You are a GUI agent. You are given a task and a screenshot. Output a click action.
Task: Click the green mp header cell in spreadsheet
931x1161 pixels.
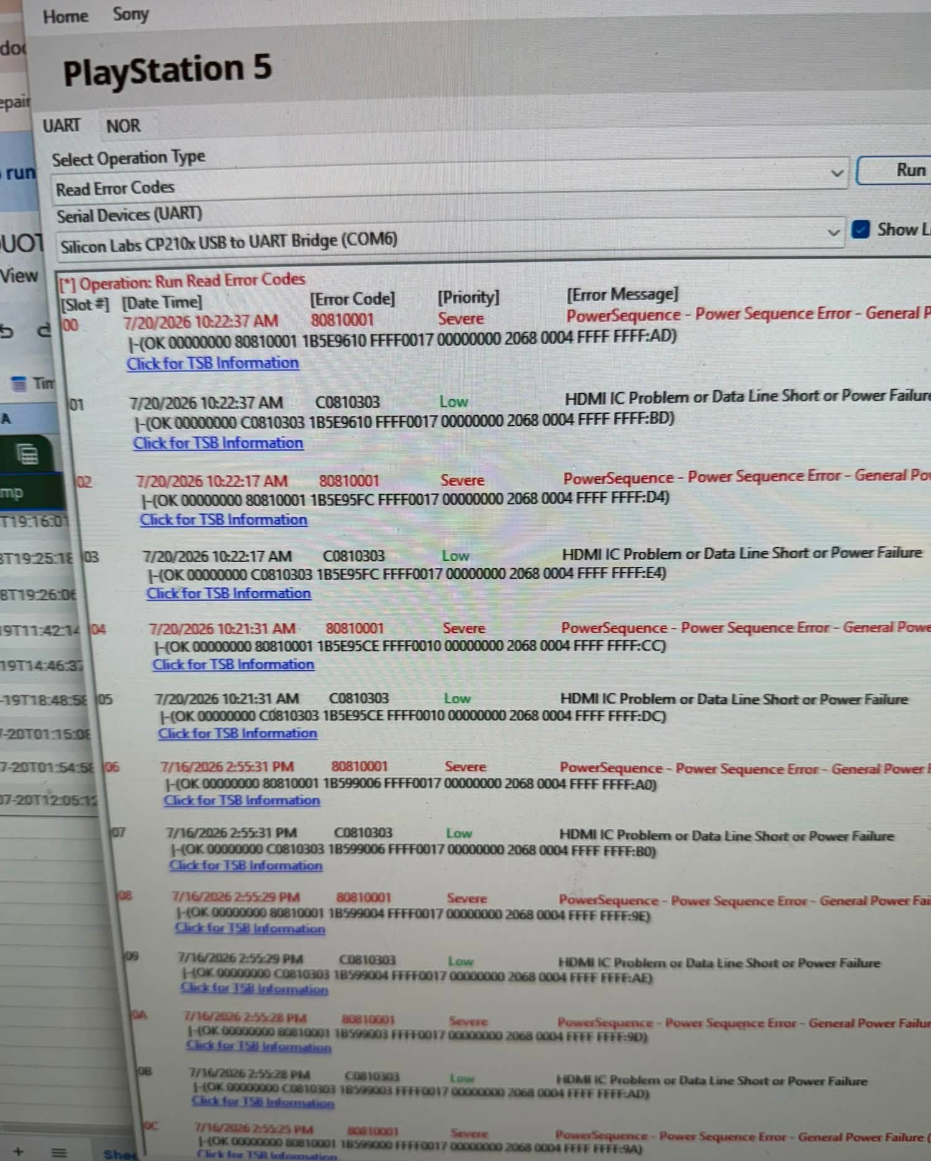point(13,492)
